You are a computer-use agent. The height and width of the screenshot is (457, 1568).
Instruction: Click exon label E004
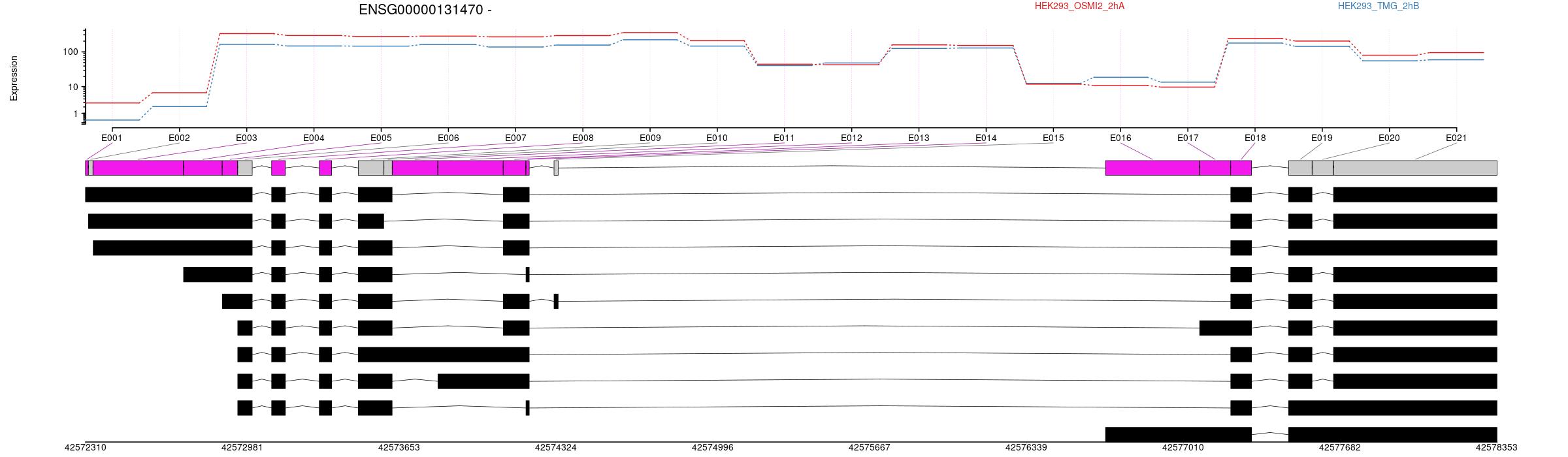coord(314,138)
